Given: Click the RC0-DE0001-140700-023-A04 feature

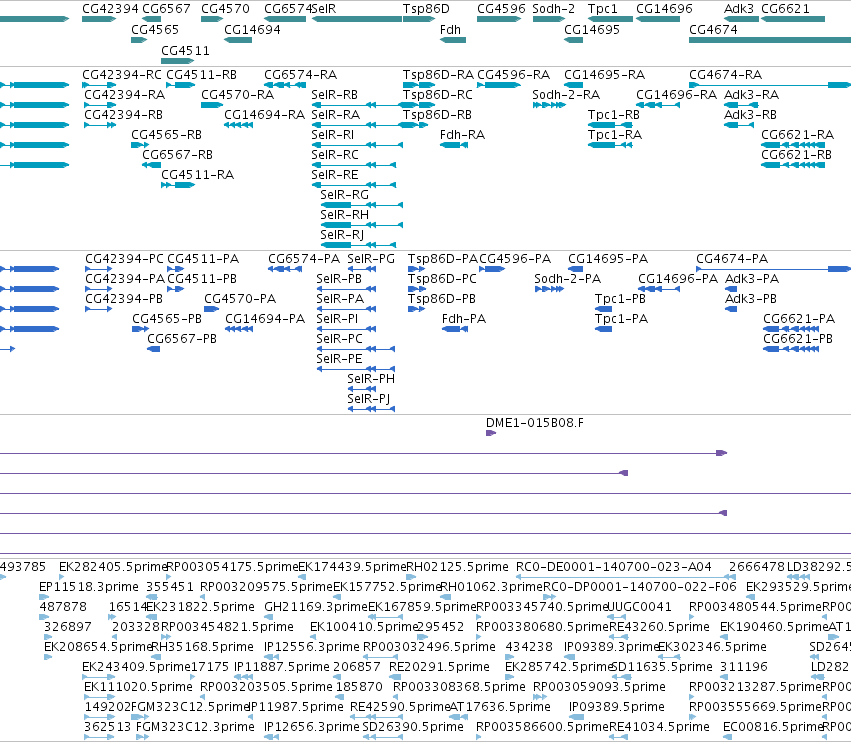Looking at the screenshot, I should pyautogui.click(x=626, y=577).
